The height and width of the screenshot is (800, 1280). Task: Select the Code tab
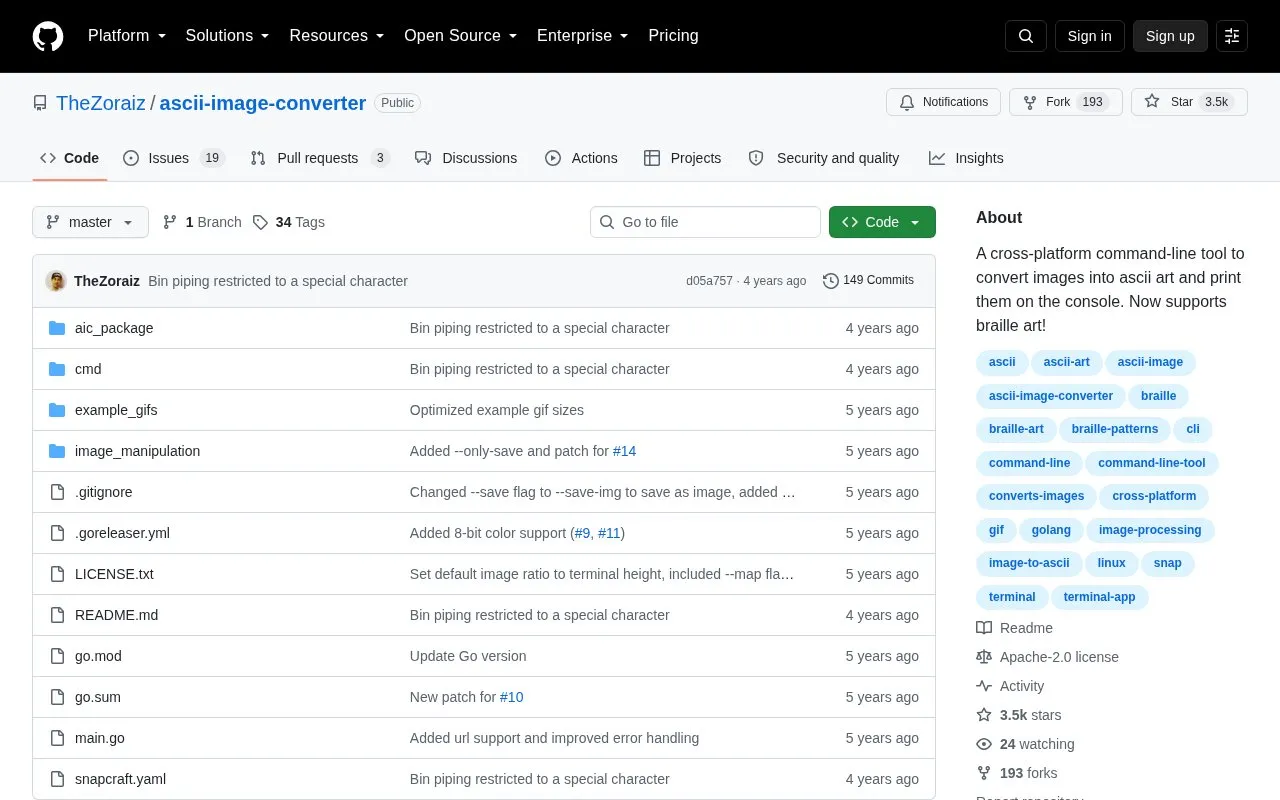[x=70, y=158]
